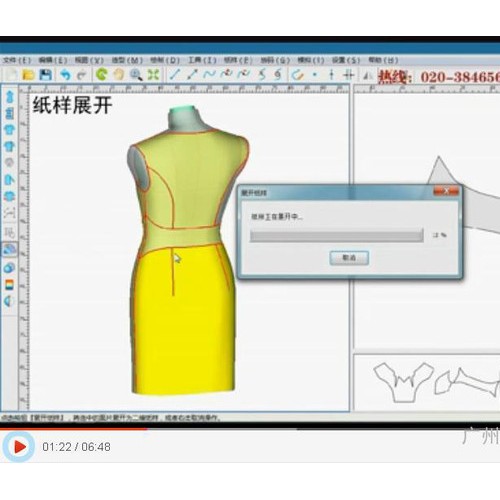Viewport: 500px width, 500px height.
Task: Open the 绘制(D) draw menu
Action: pyautogui.click(x=165, y=60)
